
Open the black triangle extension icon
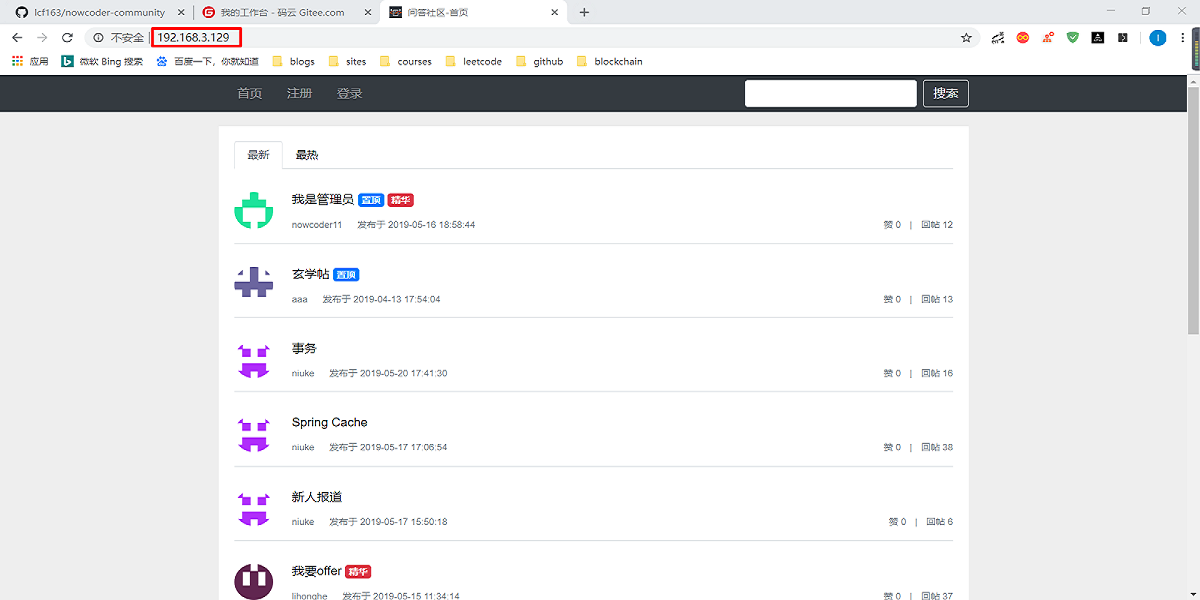1097,37
